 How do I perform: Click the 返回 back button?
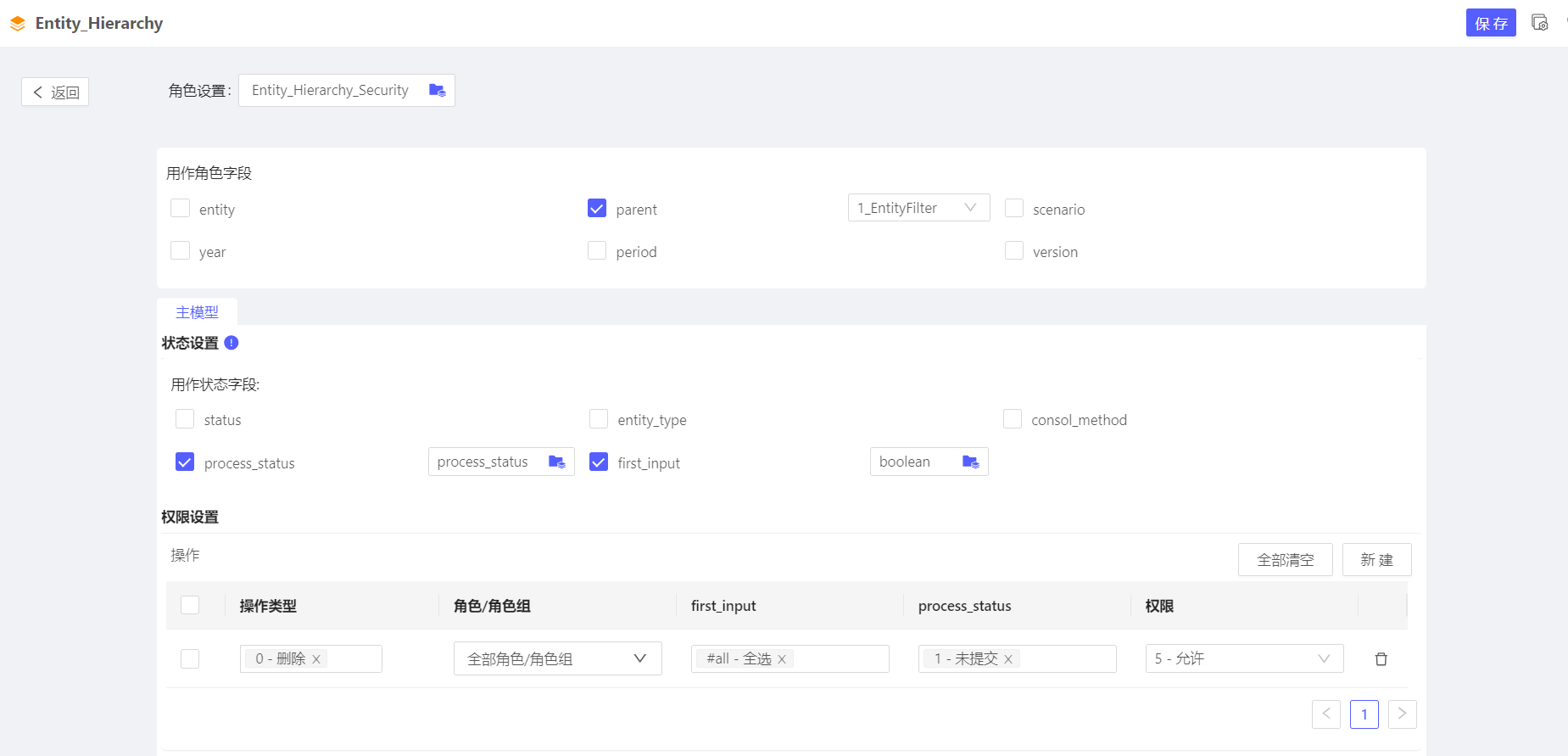coord(55,92)
